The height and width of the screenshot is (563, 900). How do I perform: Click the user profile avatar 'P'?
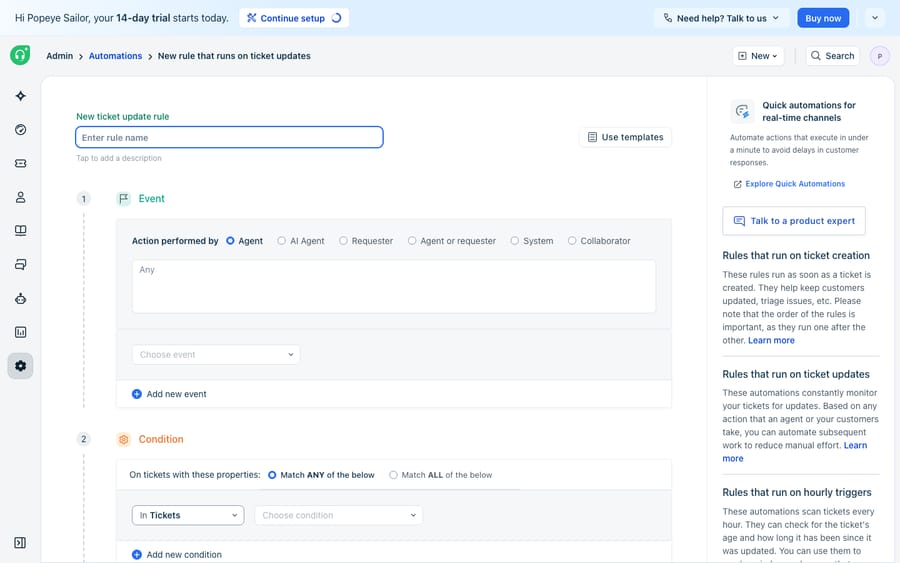tap(879, 56)
